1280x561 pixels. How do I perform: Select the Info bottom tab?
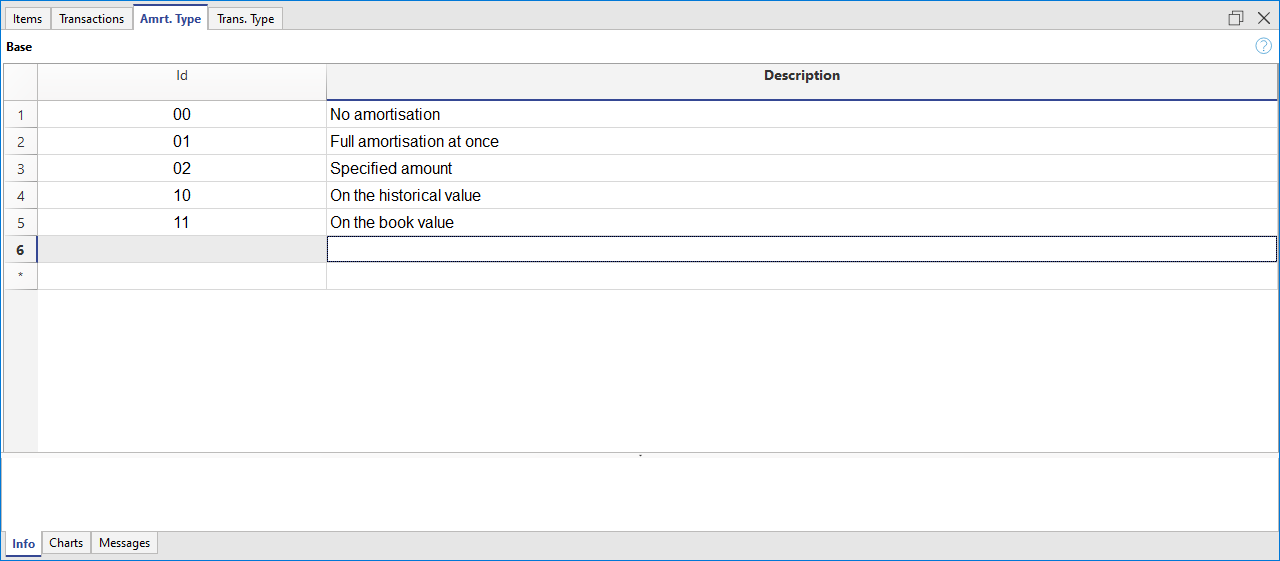(x=24, y=544)
